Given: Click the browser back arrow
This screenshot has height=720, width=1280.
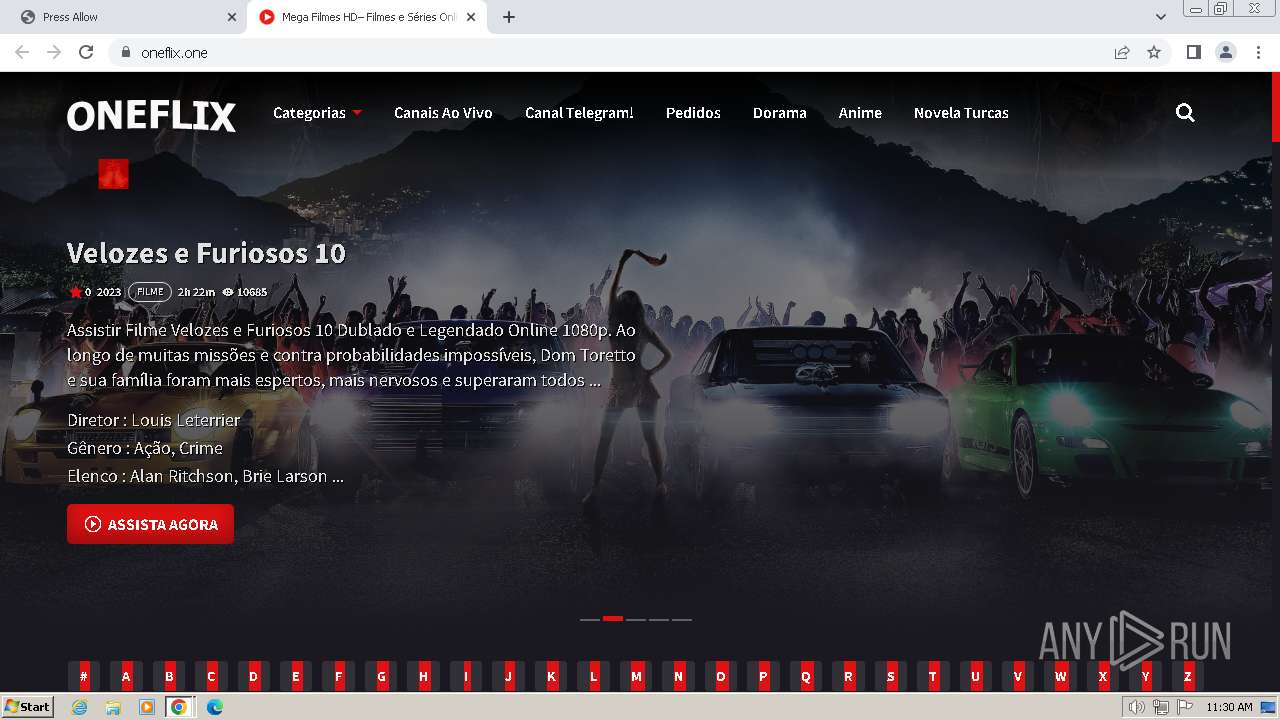Looking at the screenshot, I should point(22,52).
